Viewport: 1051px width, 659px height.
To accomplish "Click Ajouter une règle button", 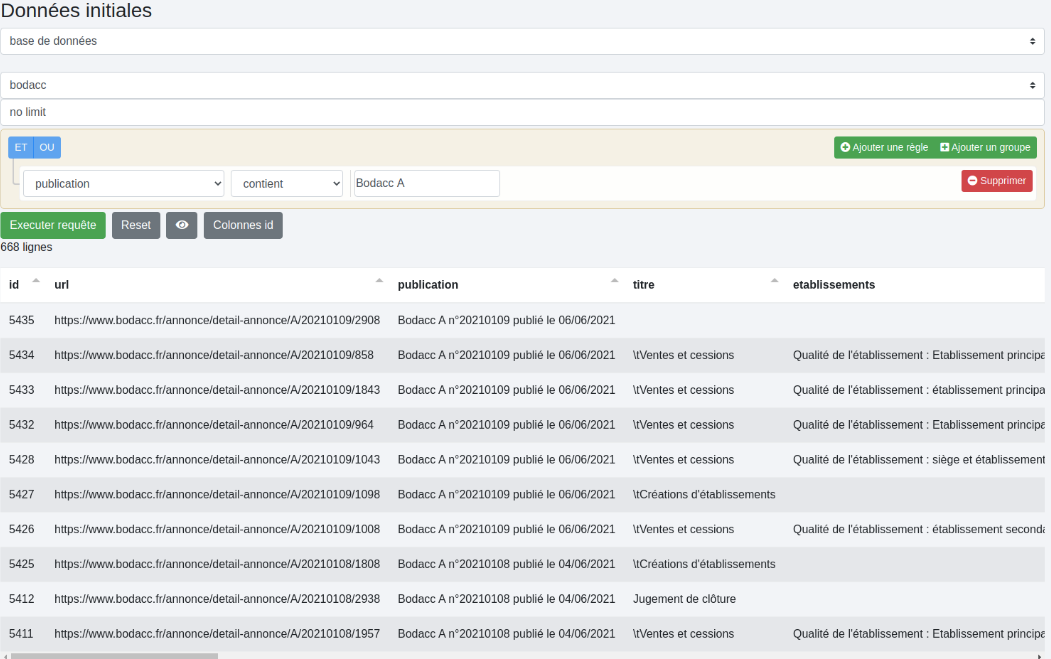I will pyautogui.click(x=884, y=147).
